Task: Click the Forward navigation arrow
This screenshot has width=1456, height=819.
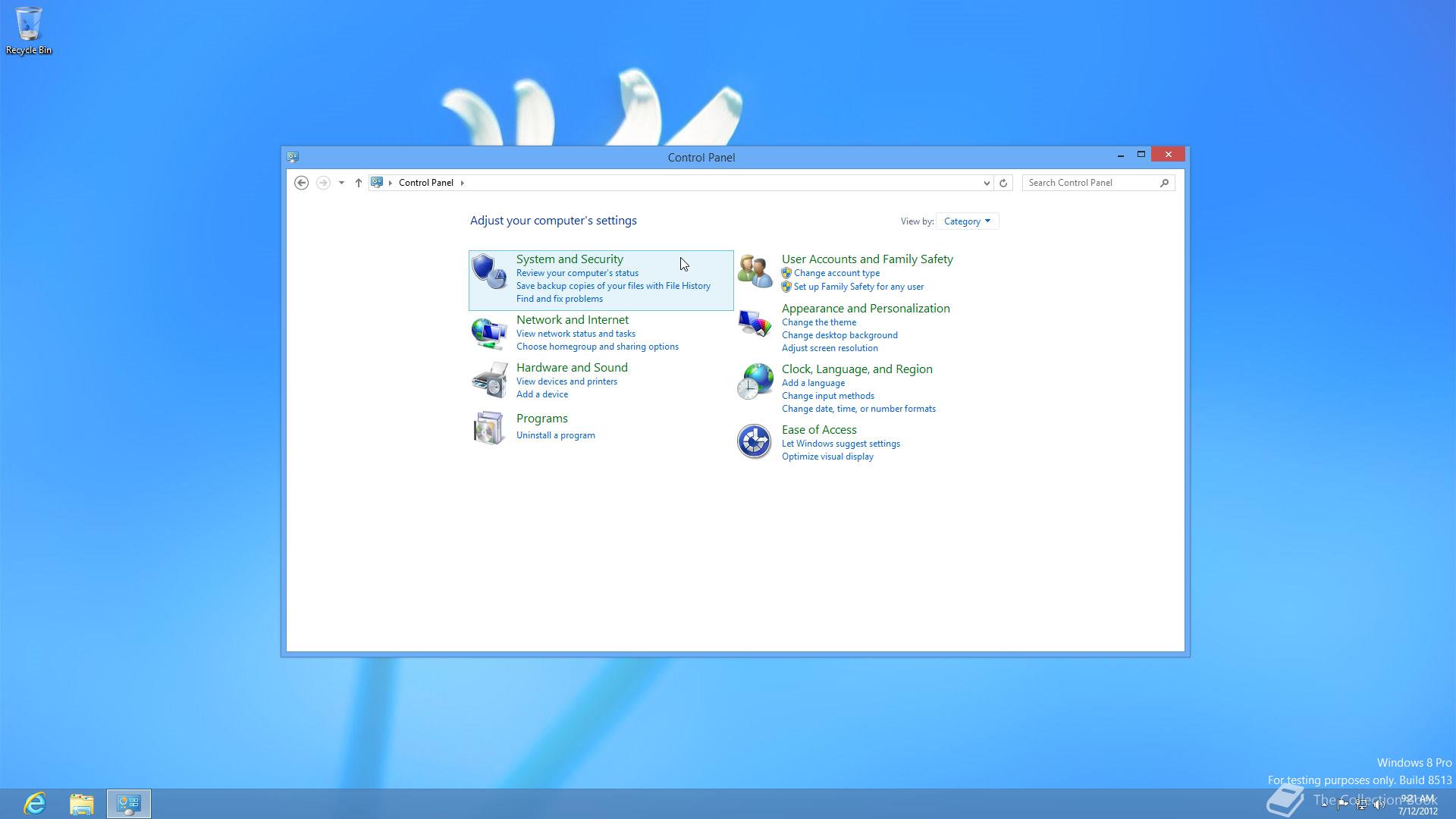Action: tap(323, 183)
